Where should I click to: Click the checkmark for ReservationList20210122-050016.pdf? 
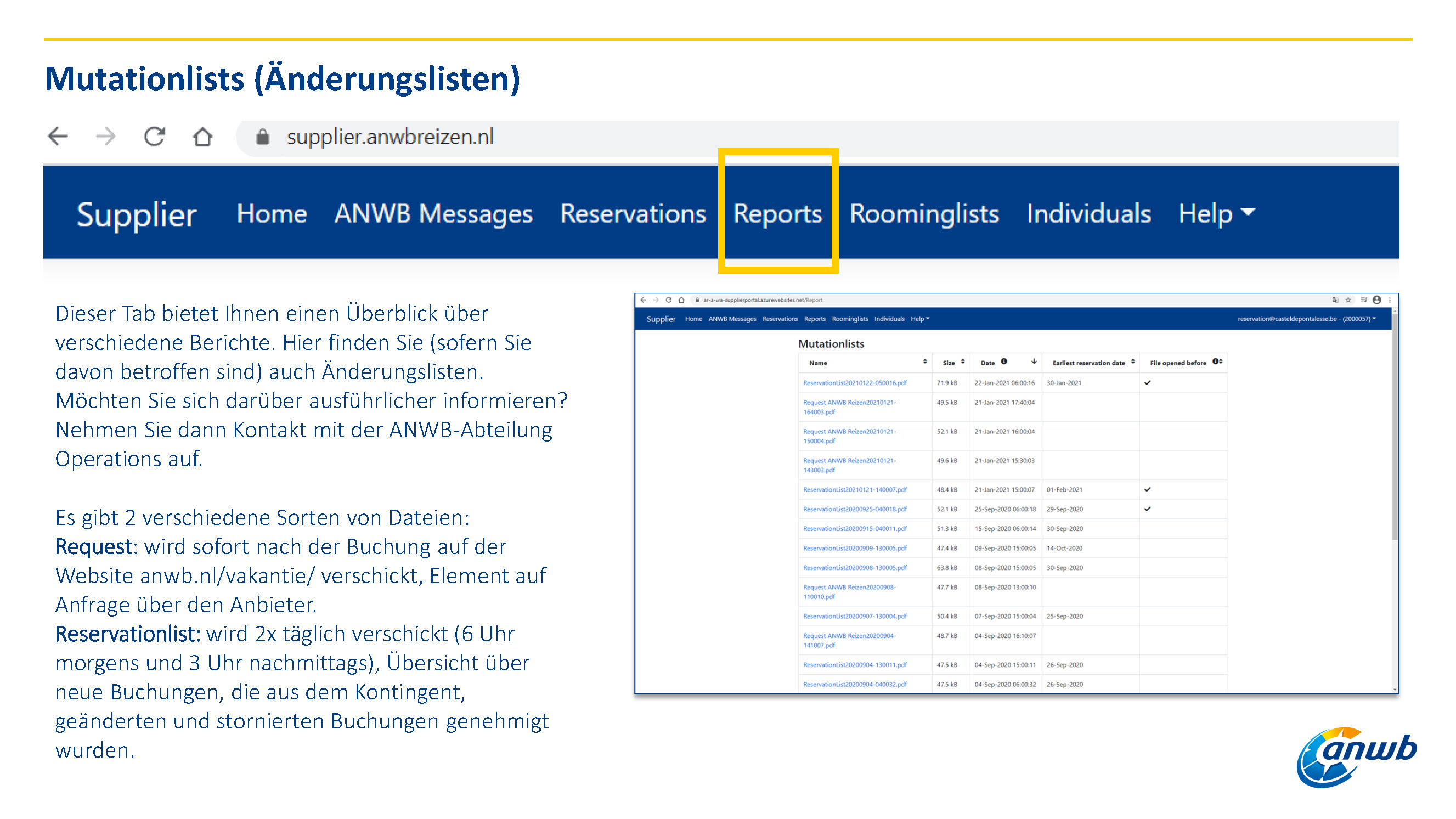tap(1147, 383)
